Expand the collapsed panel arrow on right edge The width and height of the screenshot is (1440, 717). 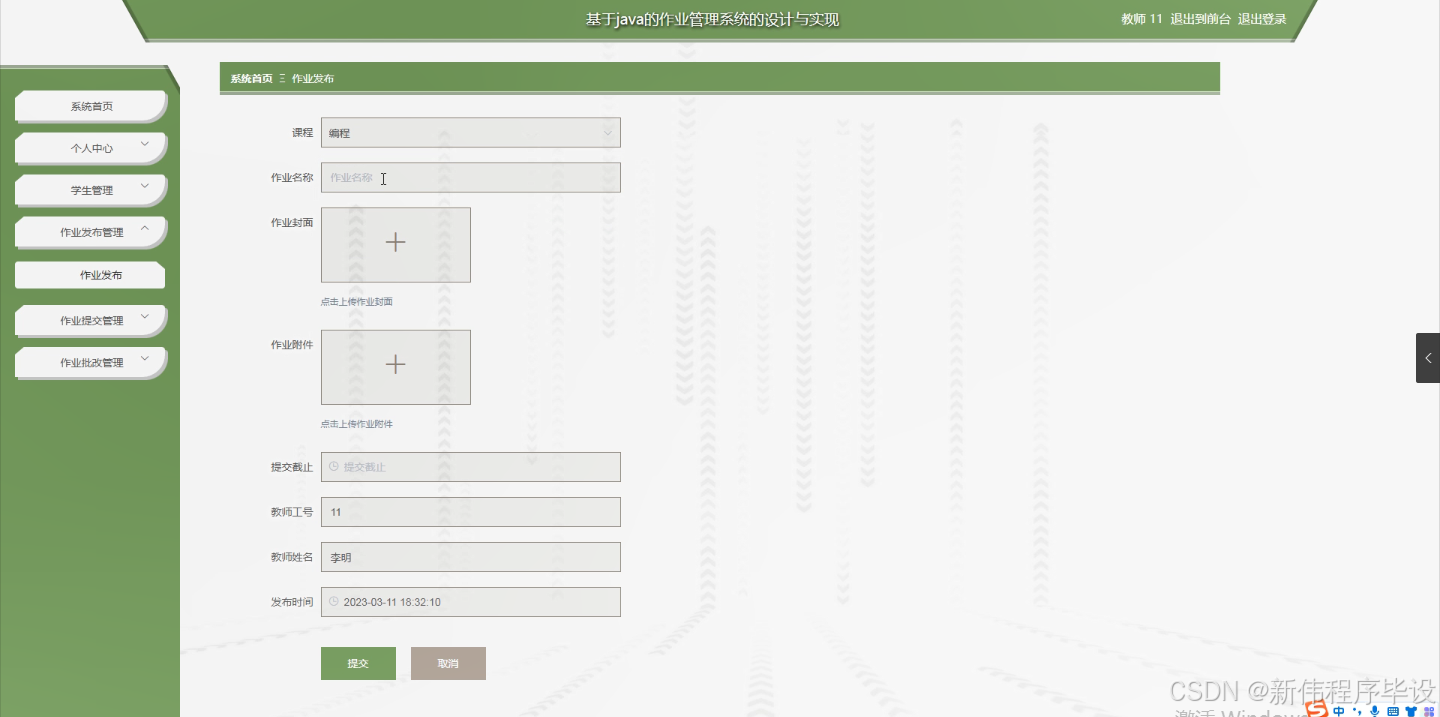1428,358
